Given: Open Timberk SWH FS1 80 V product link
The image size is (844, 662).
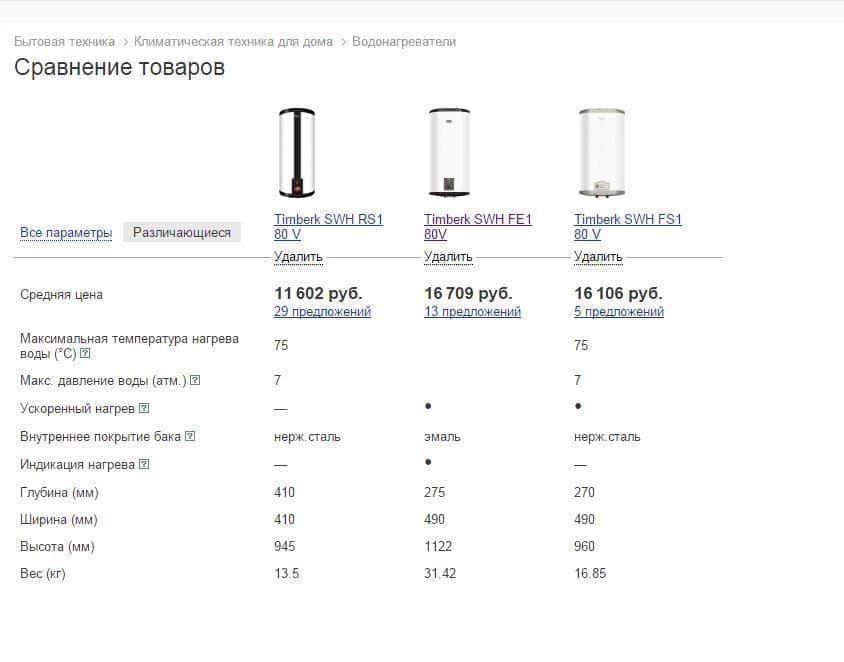Looking at the screenshot, I should pos(628,227).
